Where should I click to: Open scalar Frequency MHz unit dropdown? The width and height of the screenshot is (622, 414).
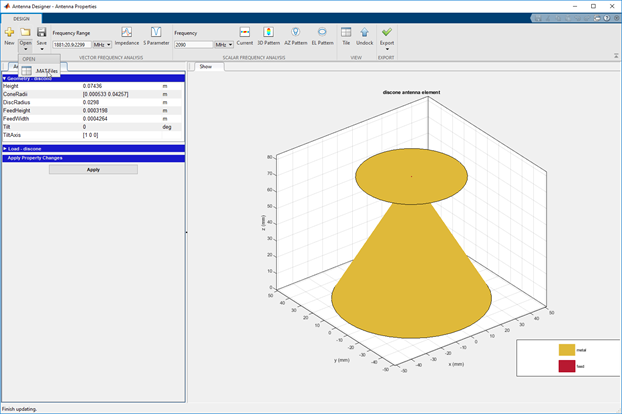[224, 45]
